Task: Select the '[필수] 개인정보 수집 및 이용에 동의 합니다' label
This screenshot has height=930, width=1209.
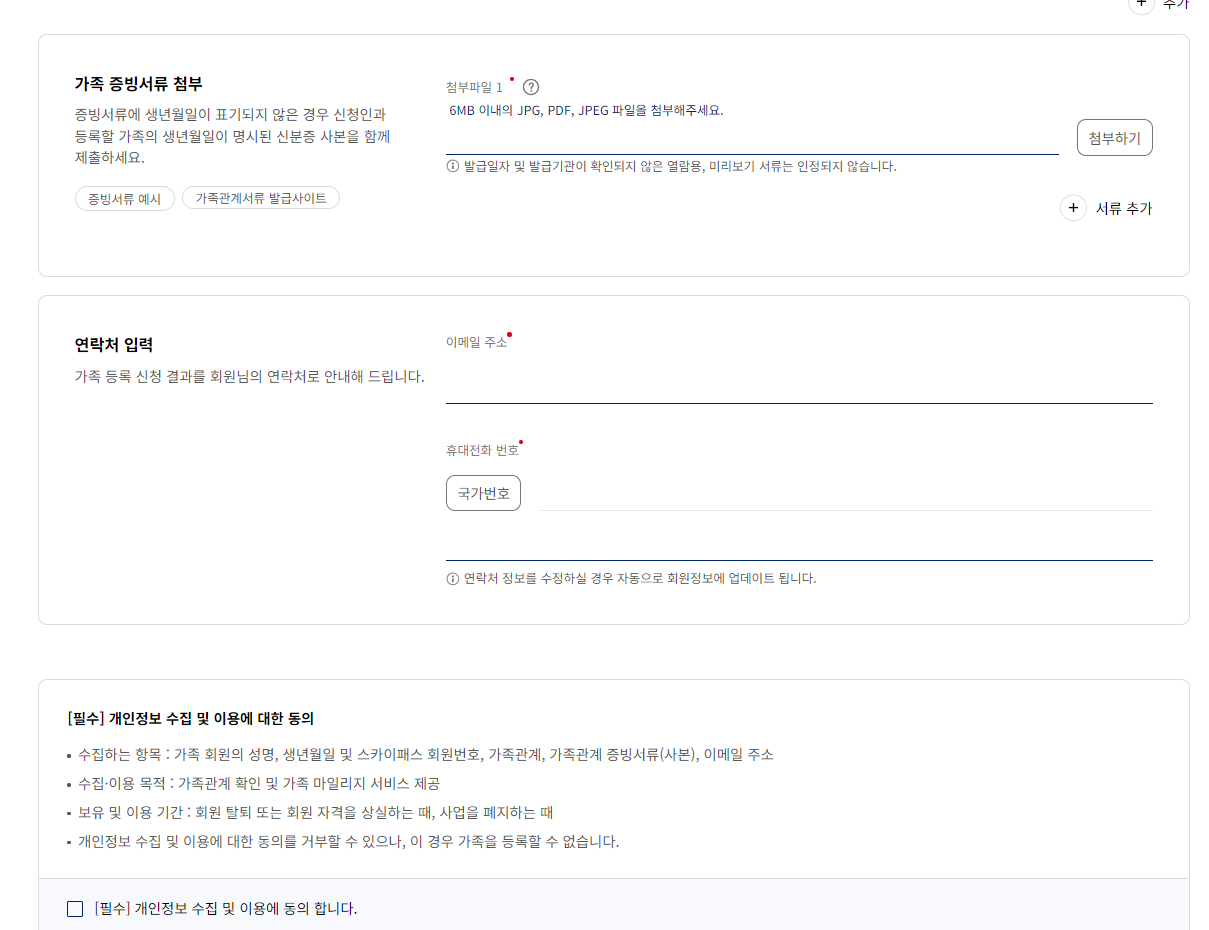Action: click(226, 909)
